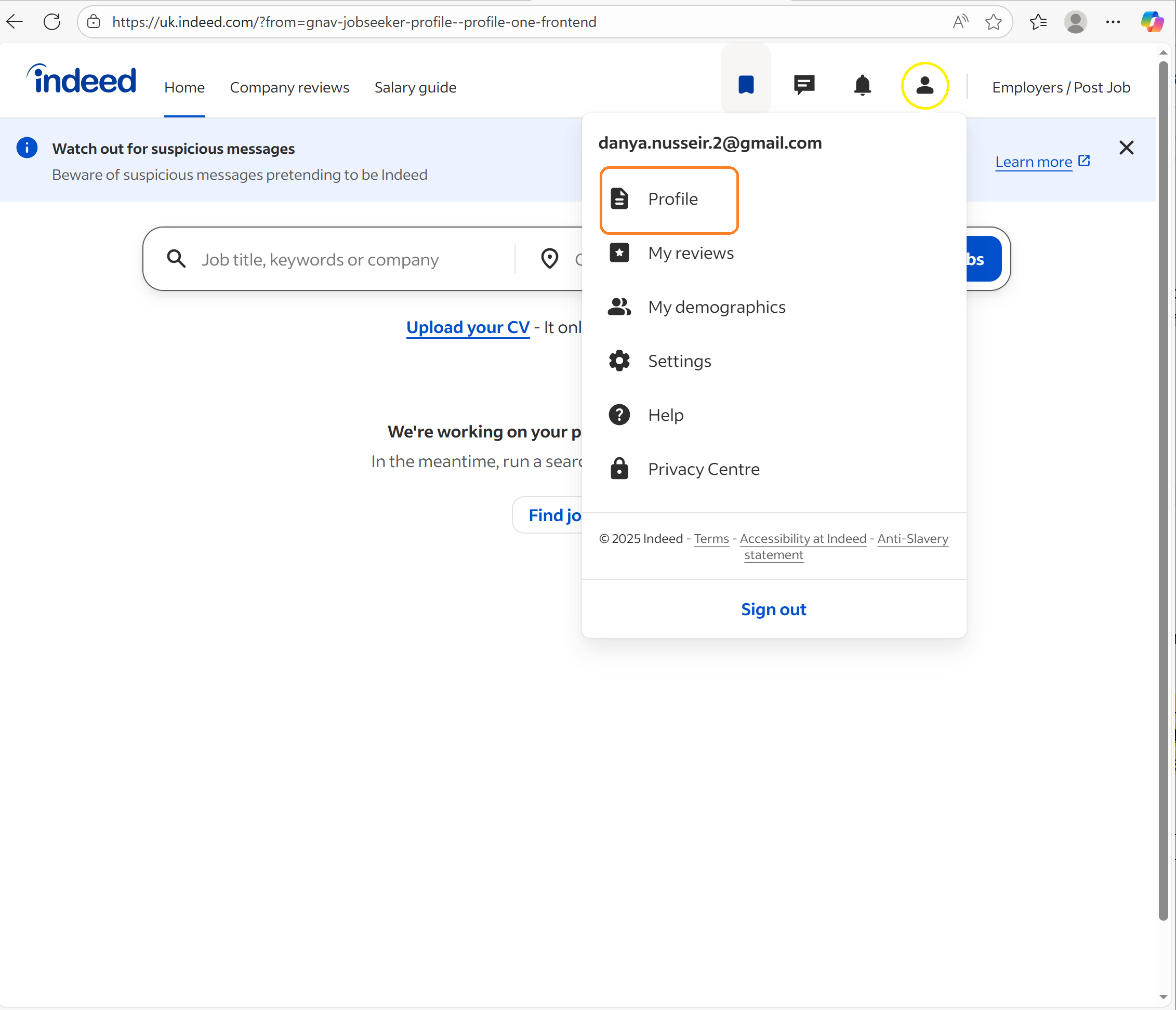The width and height of the screenshot is (1176, 1010).
Task: Refresh the page
Action: coord(51,22)
